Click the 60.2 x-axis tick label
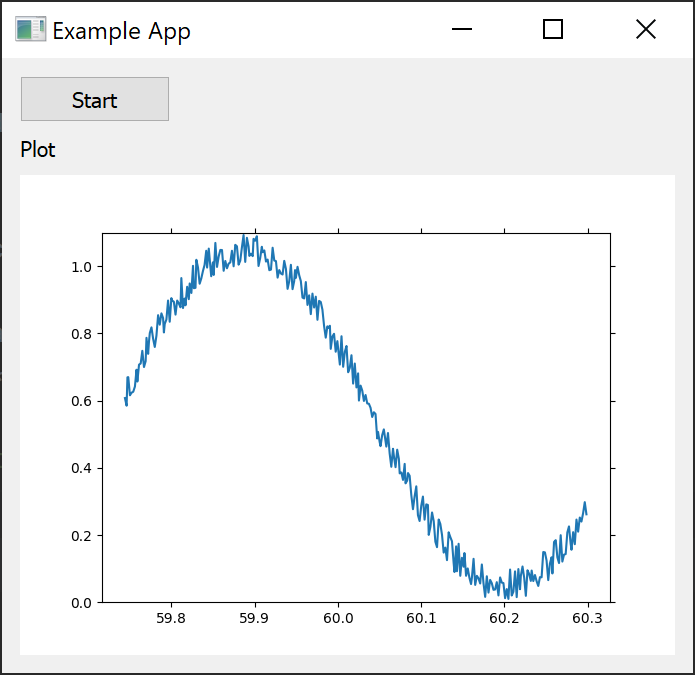Image resolution: width=695 pixels, height=675 pixels. coord(504,618)
